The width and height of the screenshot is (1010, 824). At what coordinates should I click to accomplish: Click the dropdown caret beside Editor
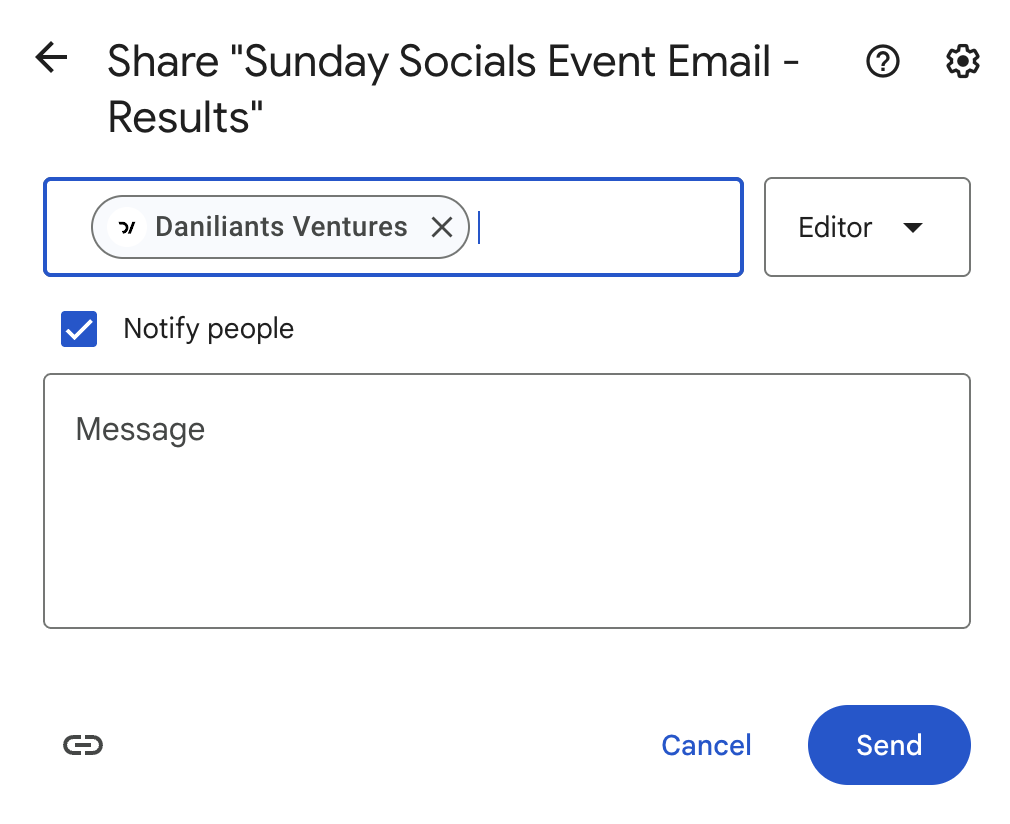[912, 227]
